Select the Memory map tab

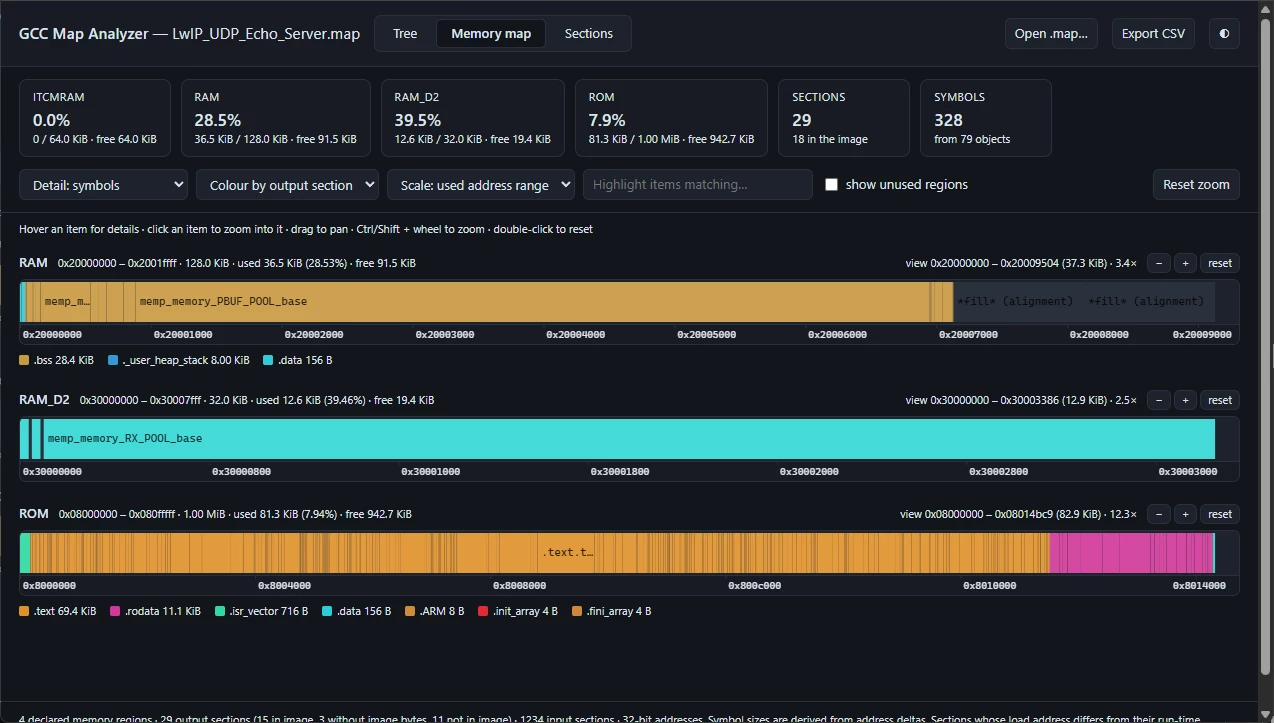click(491, 33)
